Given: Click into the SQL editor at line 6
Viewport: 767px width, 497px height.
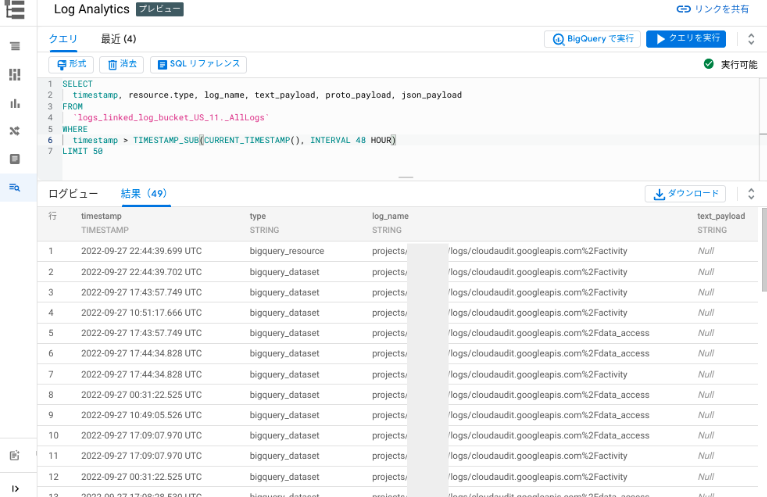Looking at the screenshot, I should click(x=411, y=140).
